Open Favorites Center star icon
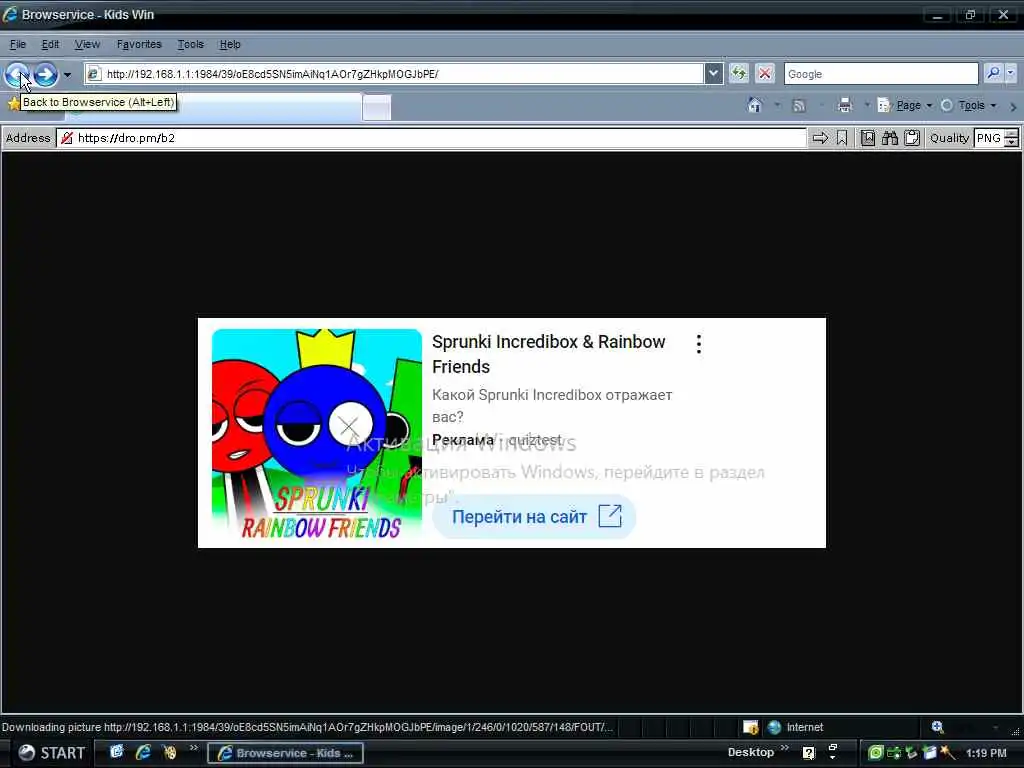Image resolution: width=1024 pixels, height=768 pixels. [x=13, y=103]
